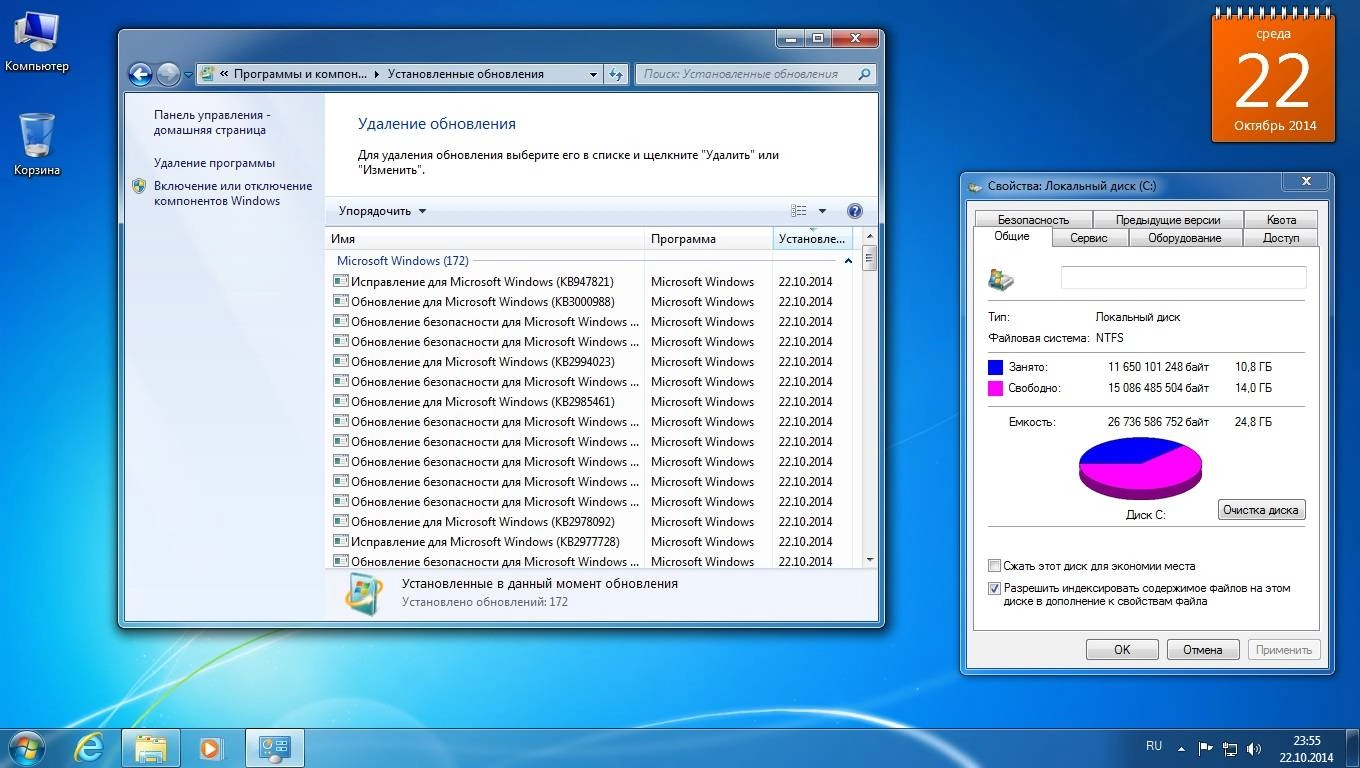Image resolution: width=1360 pixels, height=768 pixels.
Task: Click the drive icon in Свойства dialog
Action: pyautogui.click(x=1001, y=279)
